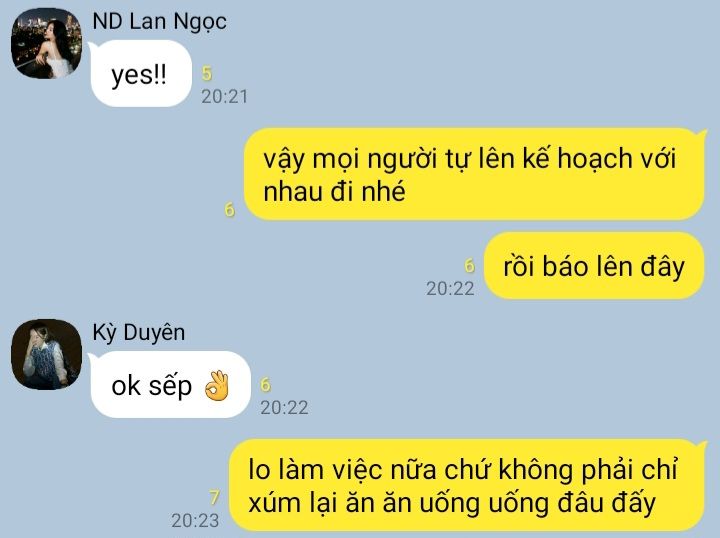The height and width of the screenshot is (538, 720).
Task: Tap read count 7 beside last message
Action: click(214, 497)
